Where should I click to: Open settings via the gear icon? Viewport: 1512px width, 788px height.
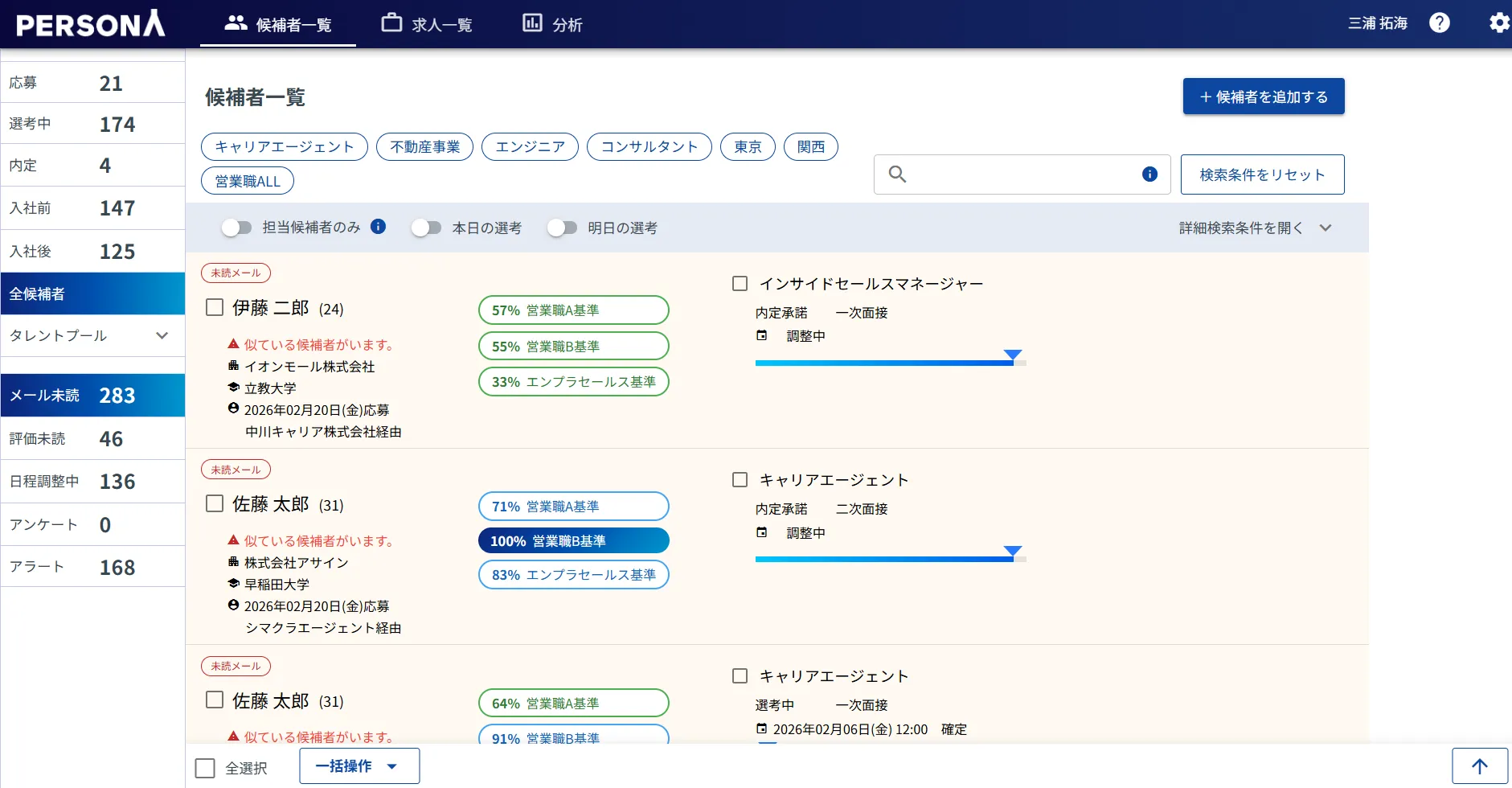click(x=1498, y=23)
